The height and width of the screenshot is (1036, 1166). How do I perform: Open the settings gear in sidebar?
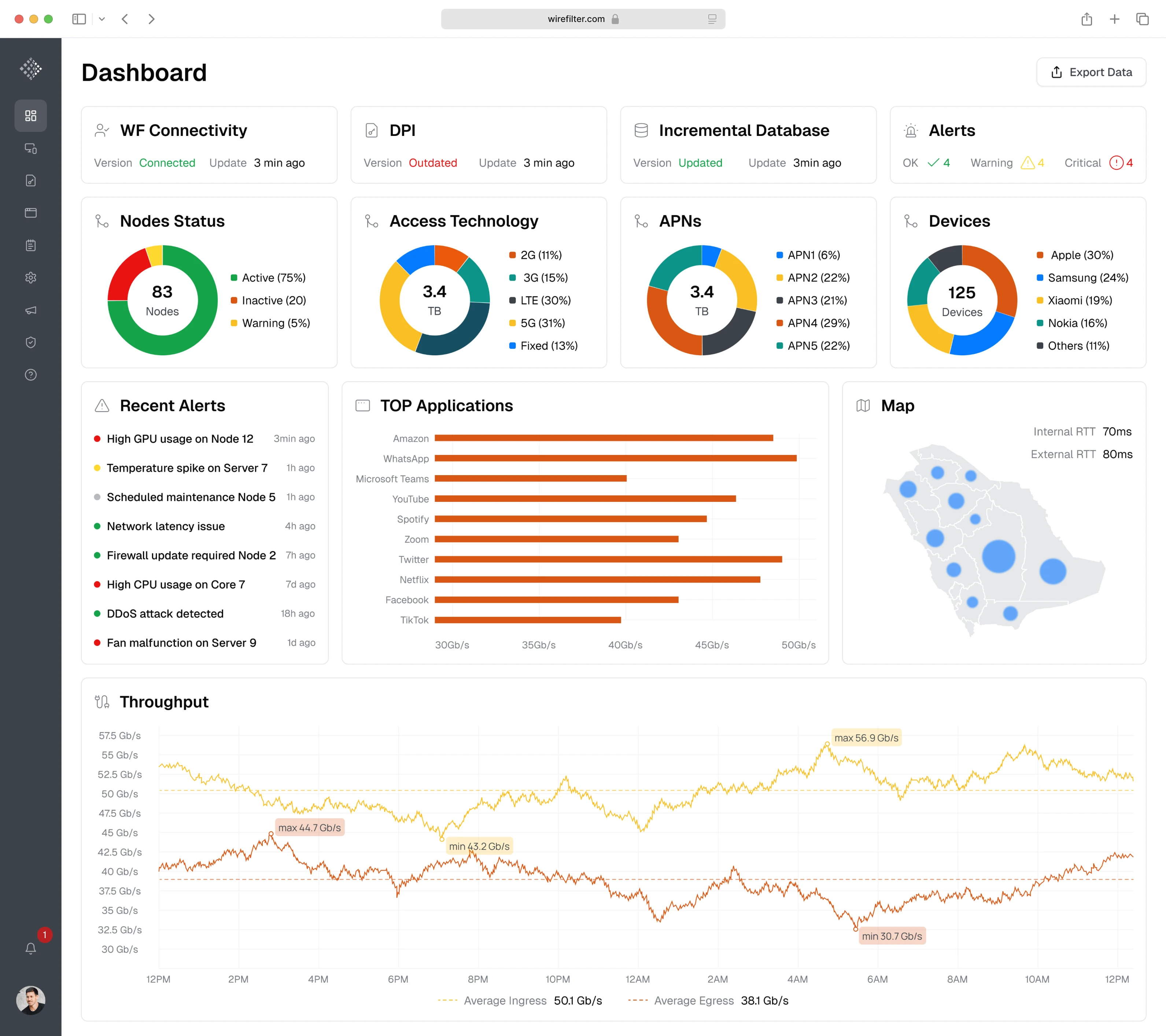tap(31, 278)
